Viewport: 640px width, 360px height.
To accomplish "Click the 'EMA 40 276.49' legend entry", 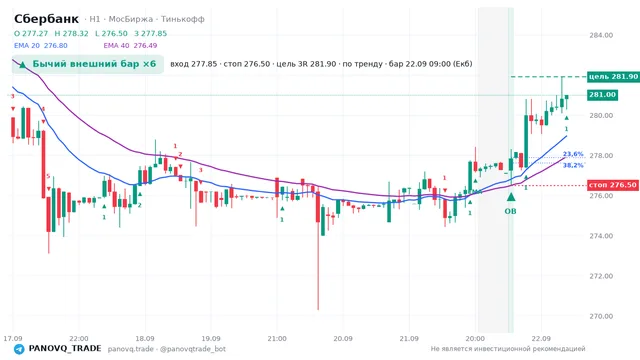I will [x=130, y=45].
